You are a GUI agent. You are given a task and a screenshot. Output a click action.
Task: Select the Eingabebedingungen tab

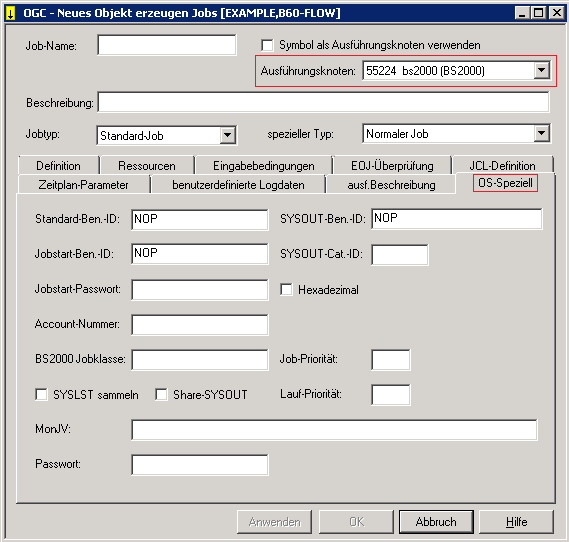tap(264, 166)
